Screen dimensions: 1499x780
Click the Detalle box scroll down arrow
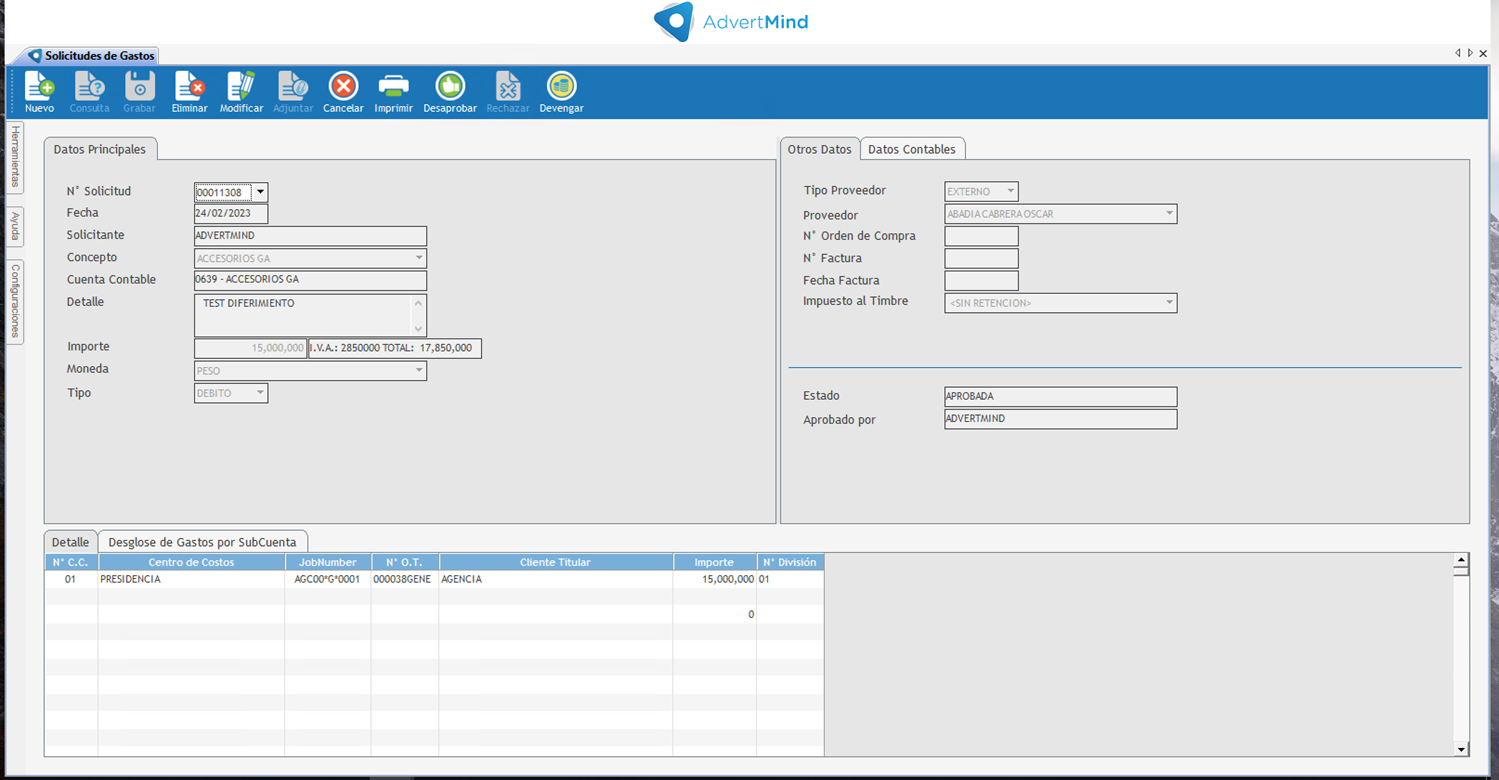point(419,328)
